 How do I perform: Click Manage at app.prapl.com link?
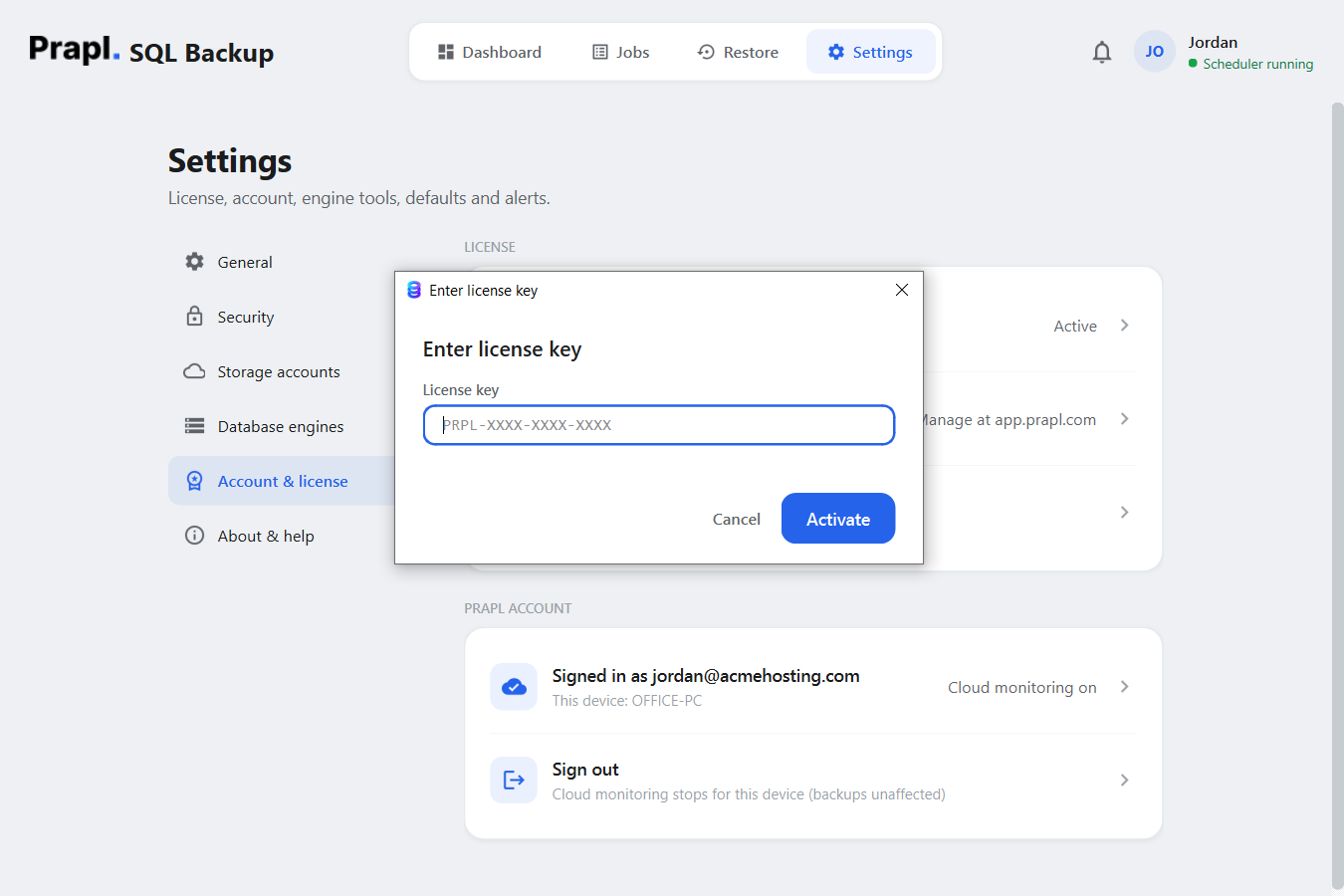point(1009,420)
